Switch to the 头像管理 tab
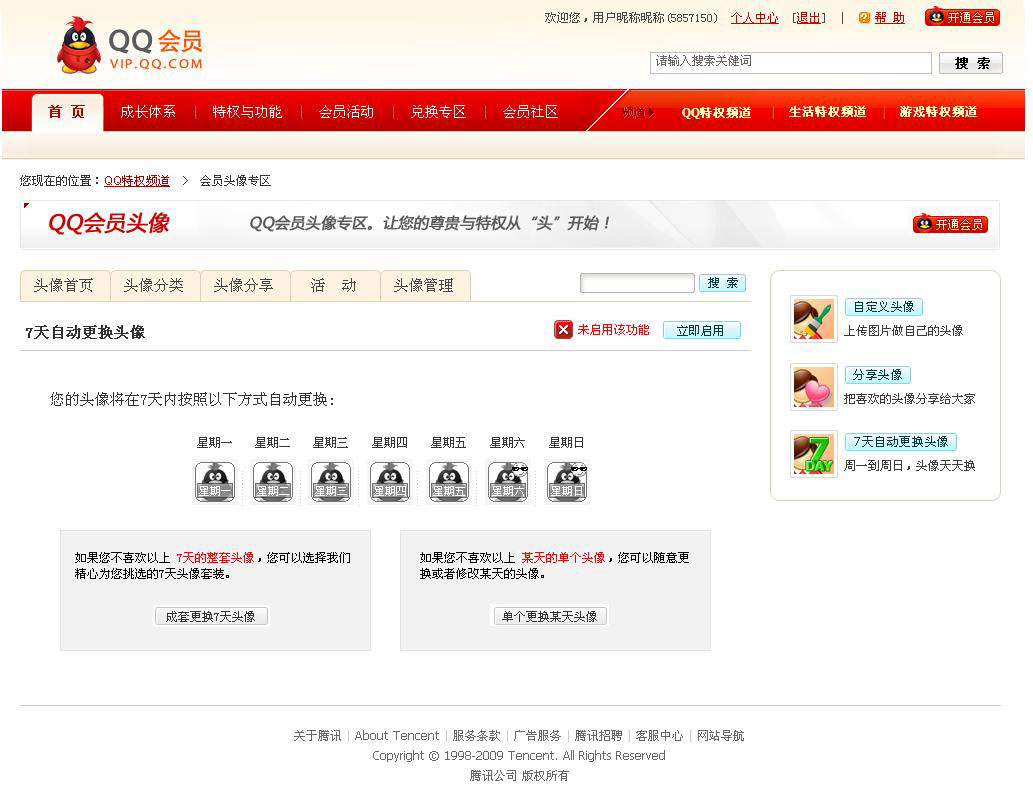The image size is (1033, 793). (x=424, y=285)
